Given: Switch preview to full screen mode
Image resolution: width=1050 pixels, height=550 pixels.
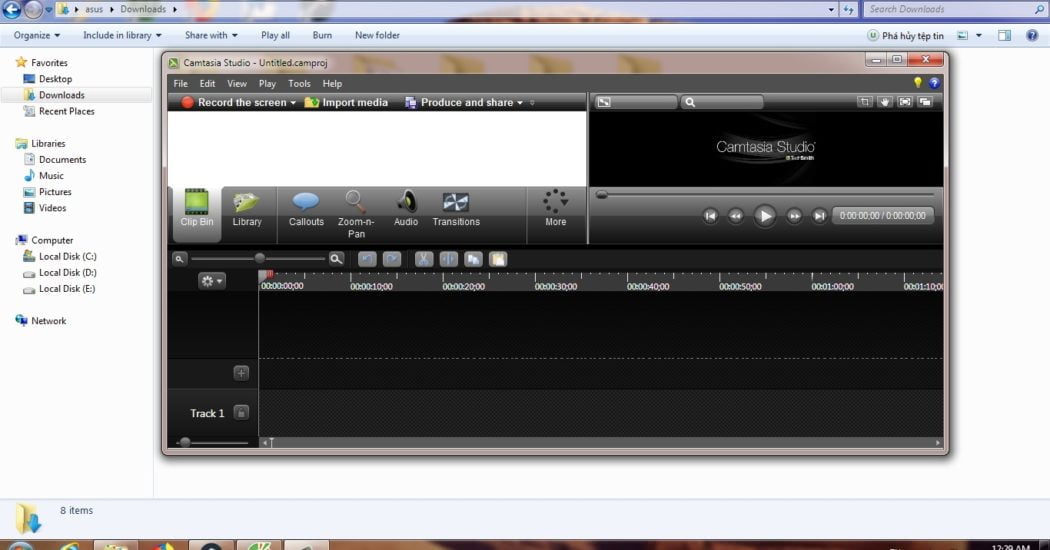Looking at the screenshot, I should tap(905, 102).
